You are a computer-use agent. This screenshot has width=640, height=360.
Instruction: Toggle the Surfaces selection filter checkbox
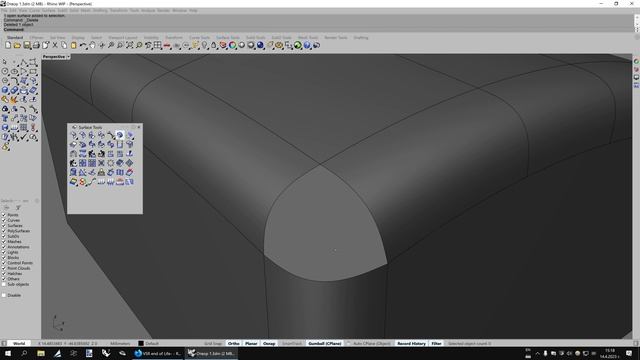pos(4,225)
